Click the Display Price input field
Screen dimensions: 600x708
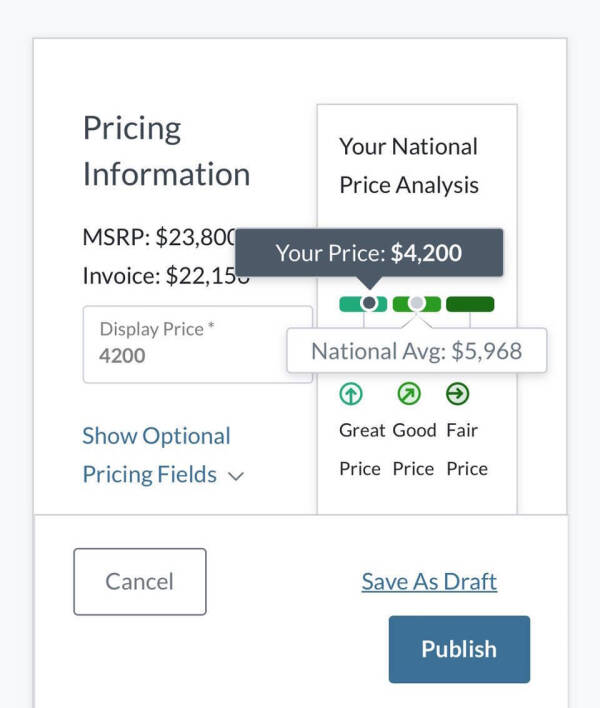coord(198,345)
